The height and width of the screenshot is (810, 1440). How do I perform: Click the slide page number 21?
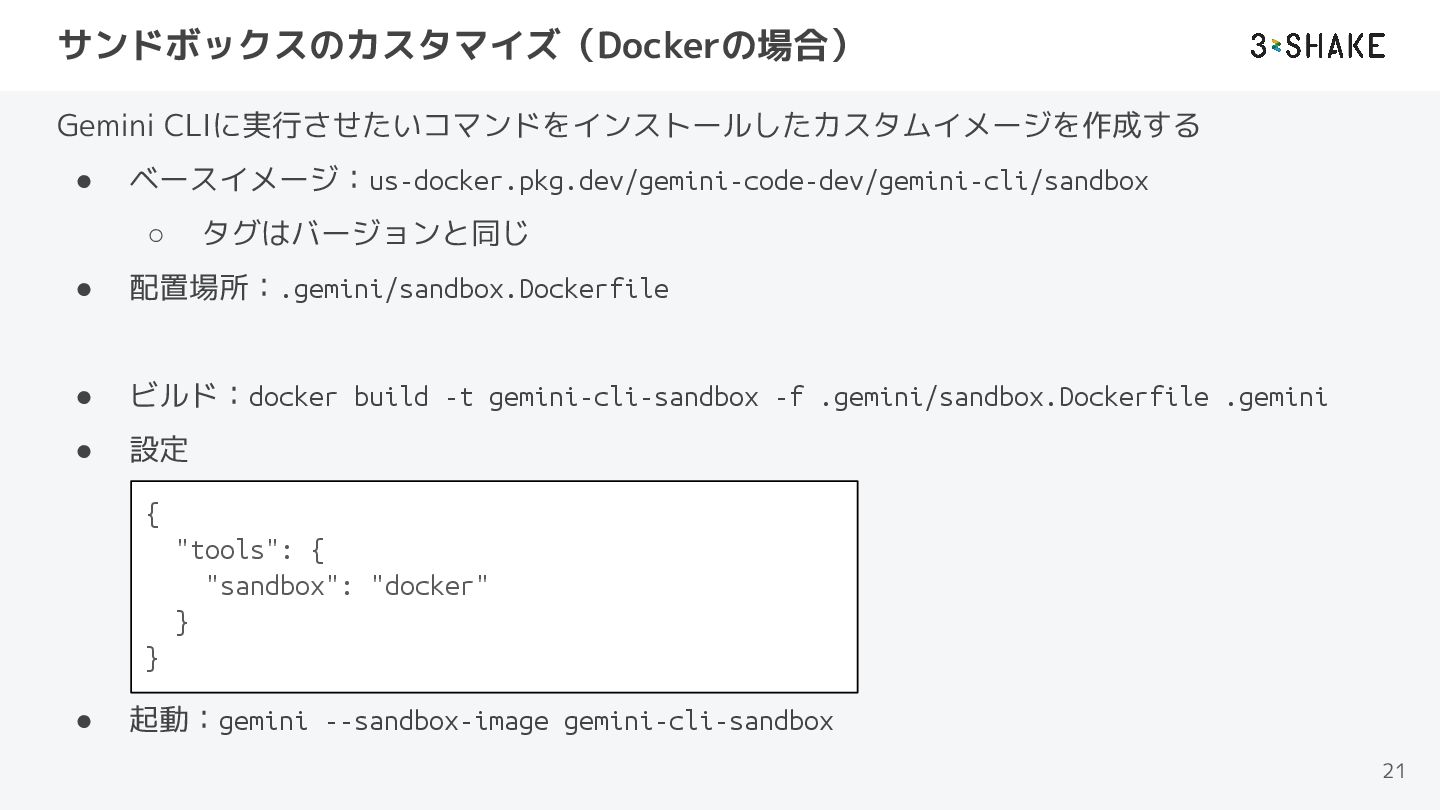point(1393,770)
